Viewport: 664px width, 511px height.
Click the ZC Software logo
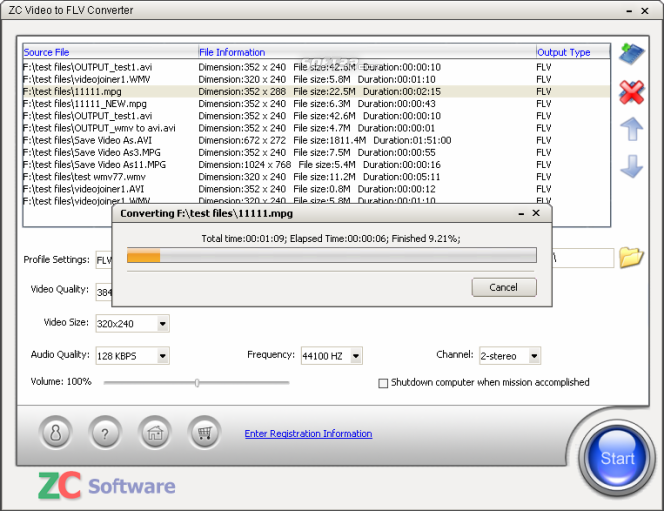click(x=107, y=486)
